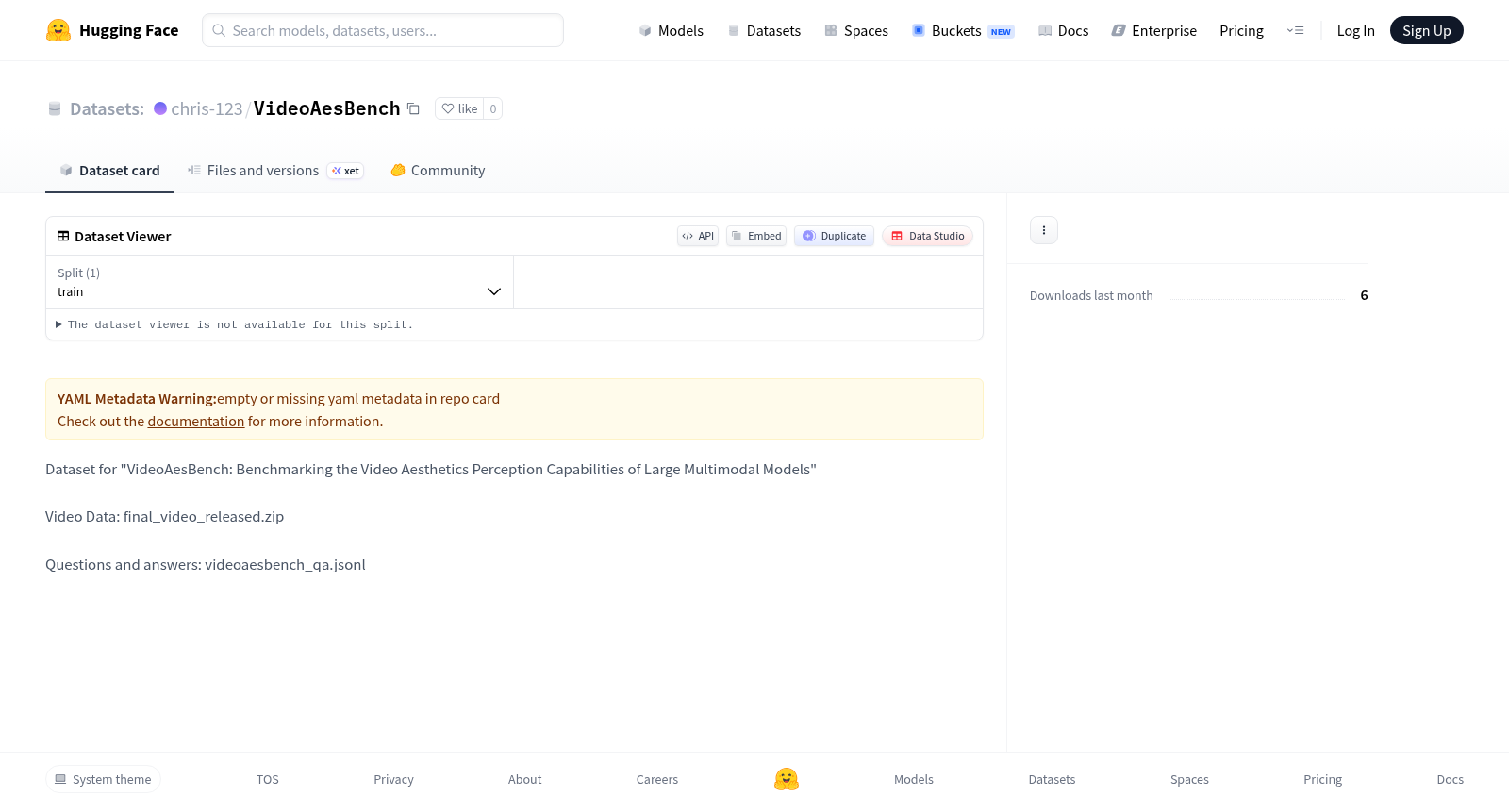Image resolution: width=1509 pixels, height=812 pixels.
Task: Click the Datasets: breadcrumb link
Action: (x=107, y=108)
